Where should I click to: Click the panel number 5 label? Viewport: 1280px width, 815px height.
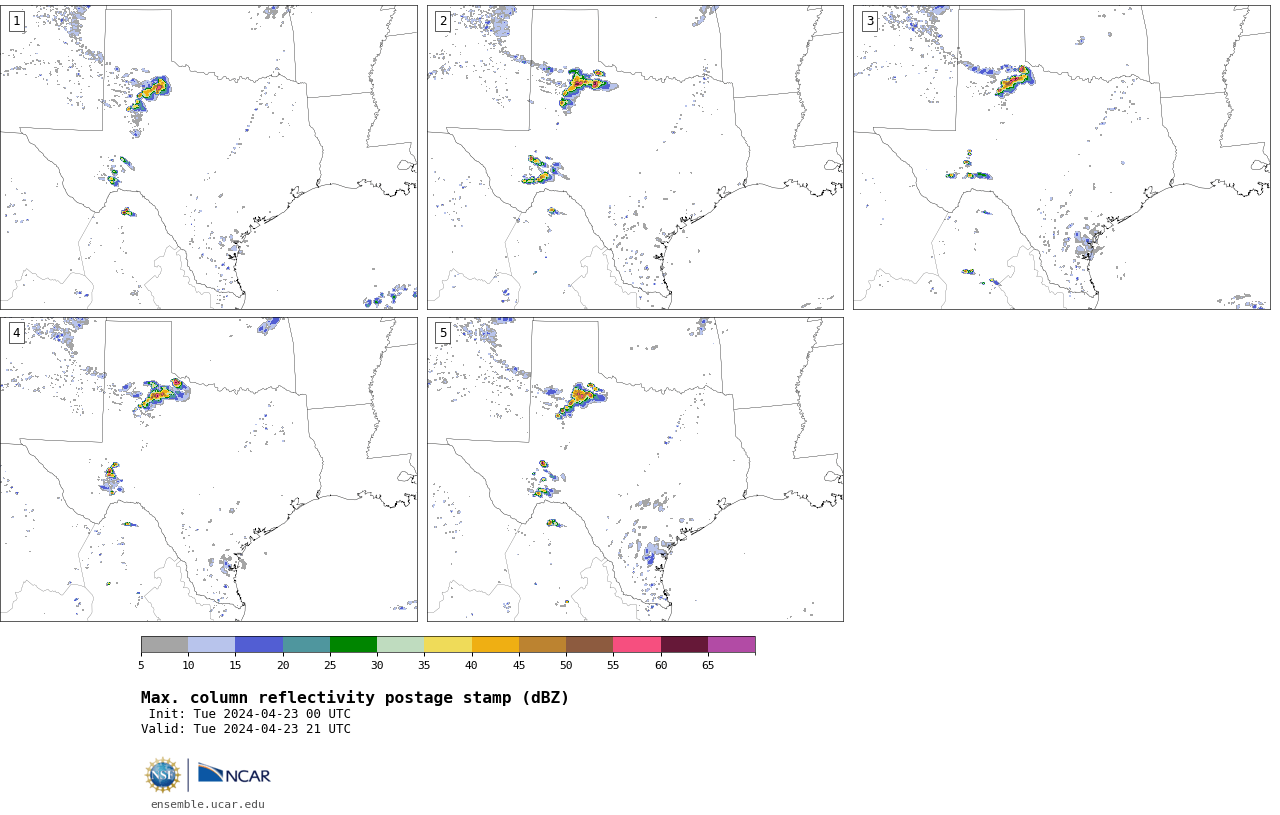point(443,333)
